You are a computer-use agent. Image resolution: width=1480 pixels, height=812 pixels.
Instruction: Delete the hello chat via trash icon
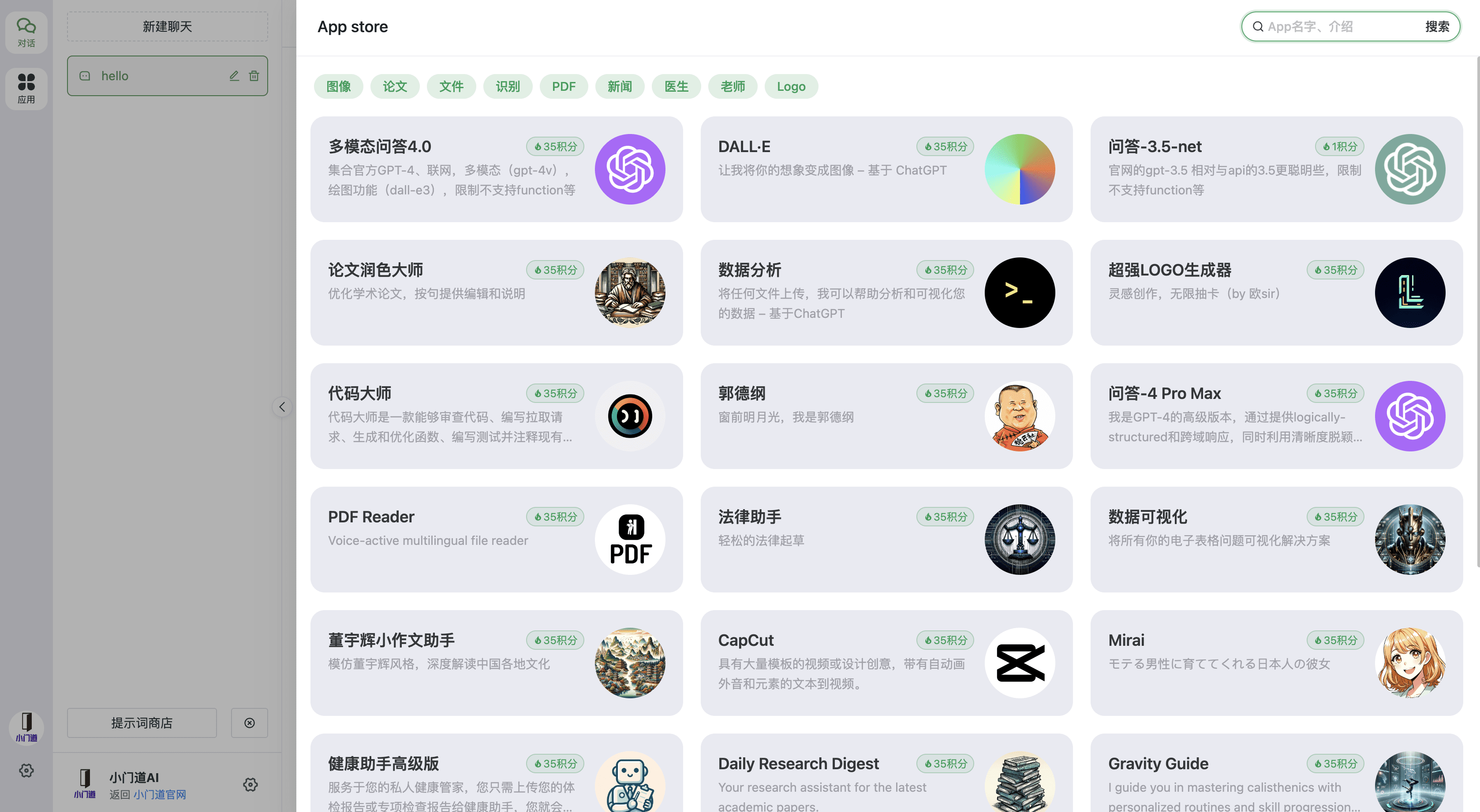click(x=254, y=76)
